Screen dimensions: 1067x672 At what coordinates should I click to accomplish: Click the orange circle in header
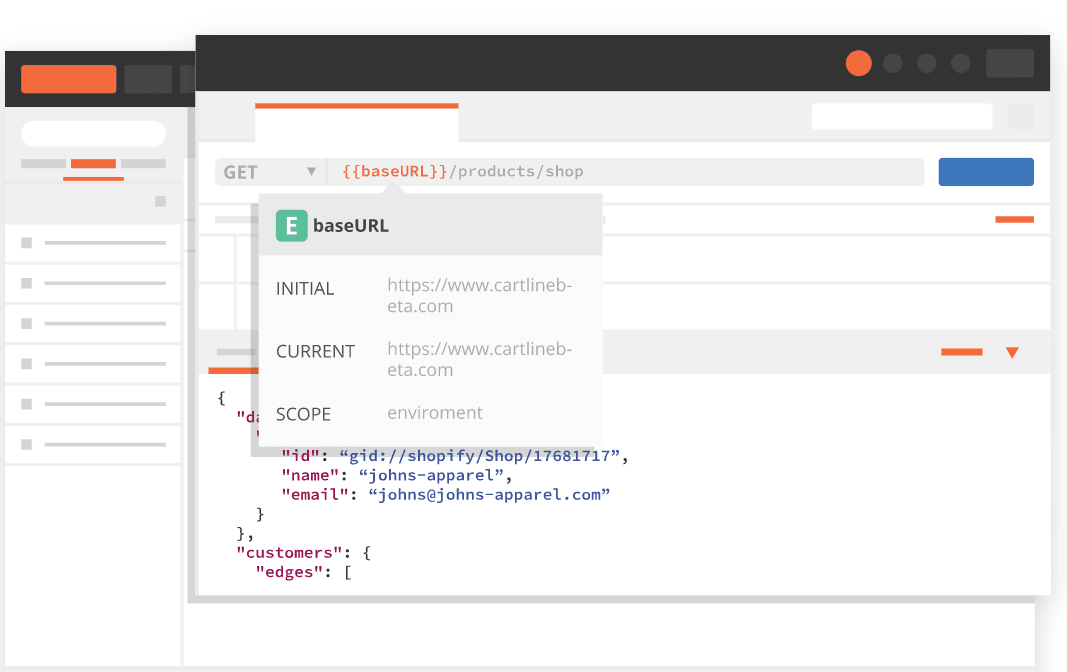coord(859,63)
